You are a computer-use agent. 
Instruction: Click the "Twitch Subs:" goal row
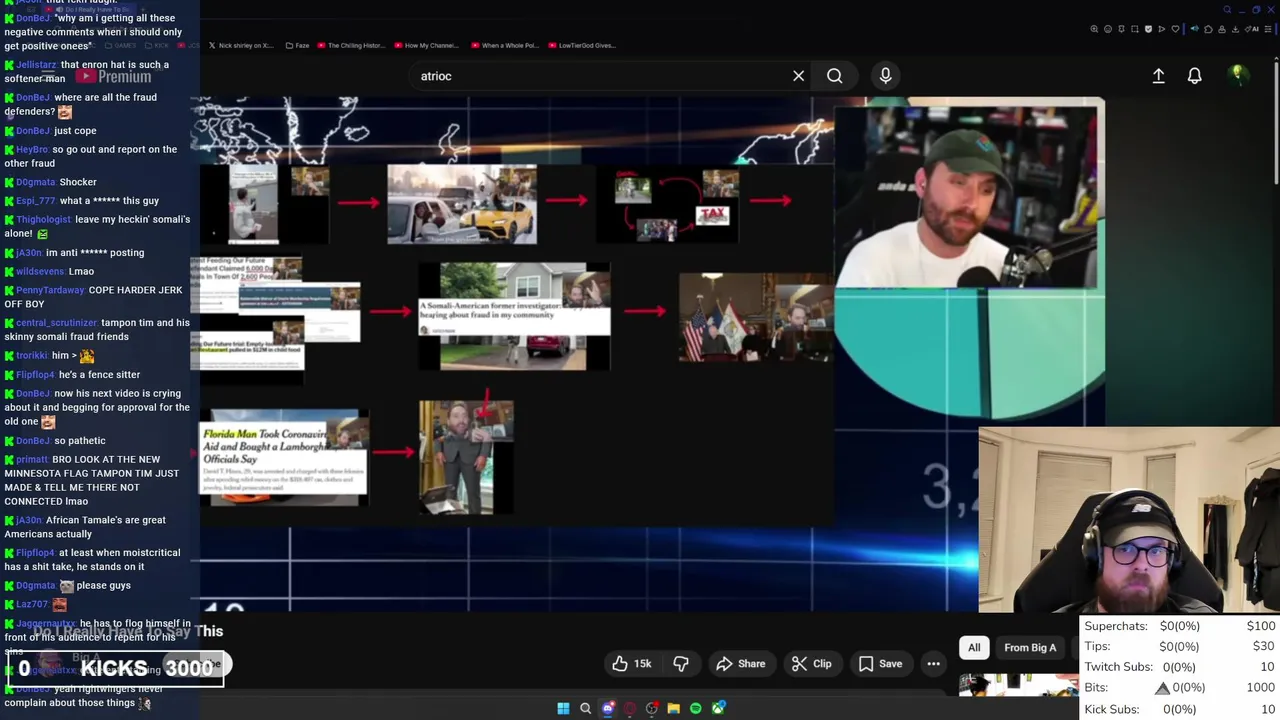(1180, 667)
